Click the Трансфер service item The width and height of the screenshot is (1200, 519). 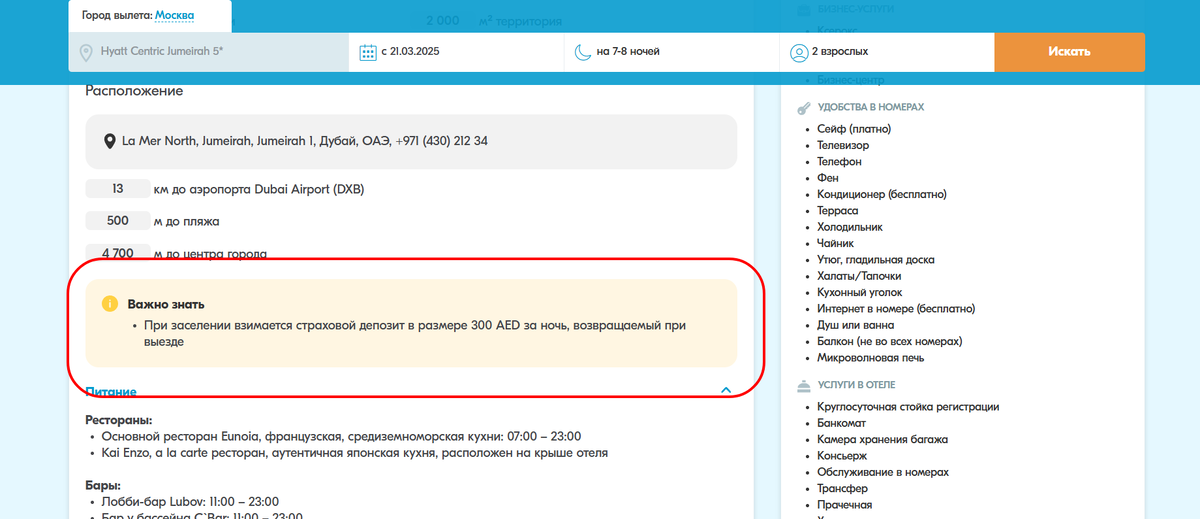[843, 489]
